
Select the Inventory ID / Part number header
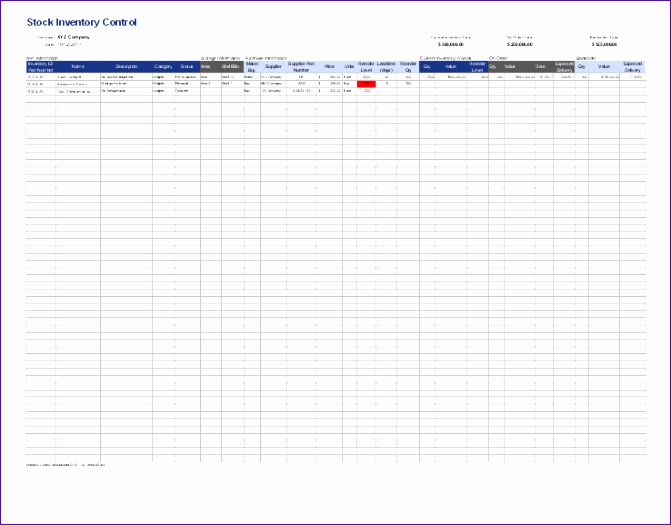(x=41, y=66)
